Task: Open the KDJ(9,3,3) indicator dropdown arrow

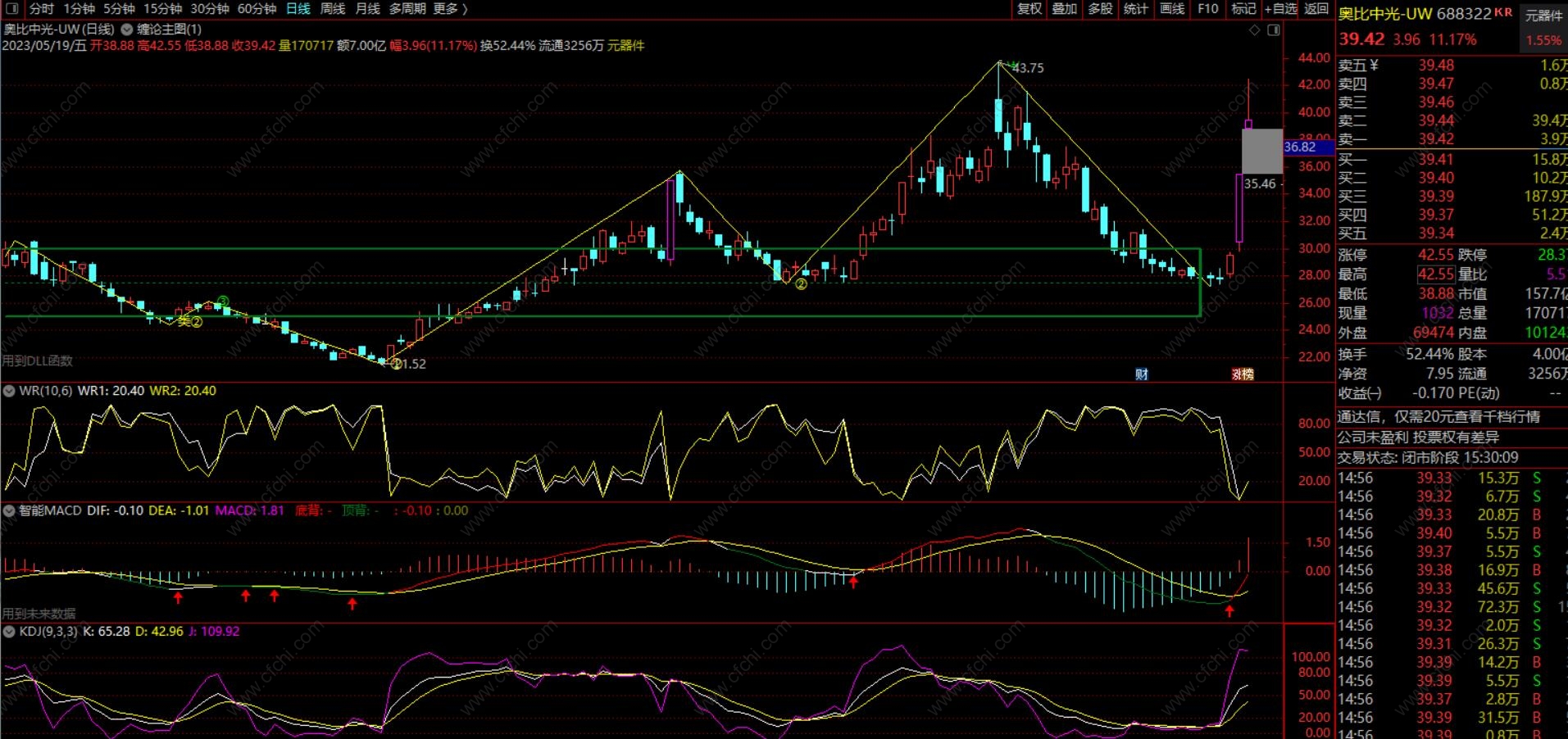Action: coord(9,632)
